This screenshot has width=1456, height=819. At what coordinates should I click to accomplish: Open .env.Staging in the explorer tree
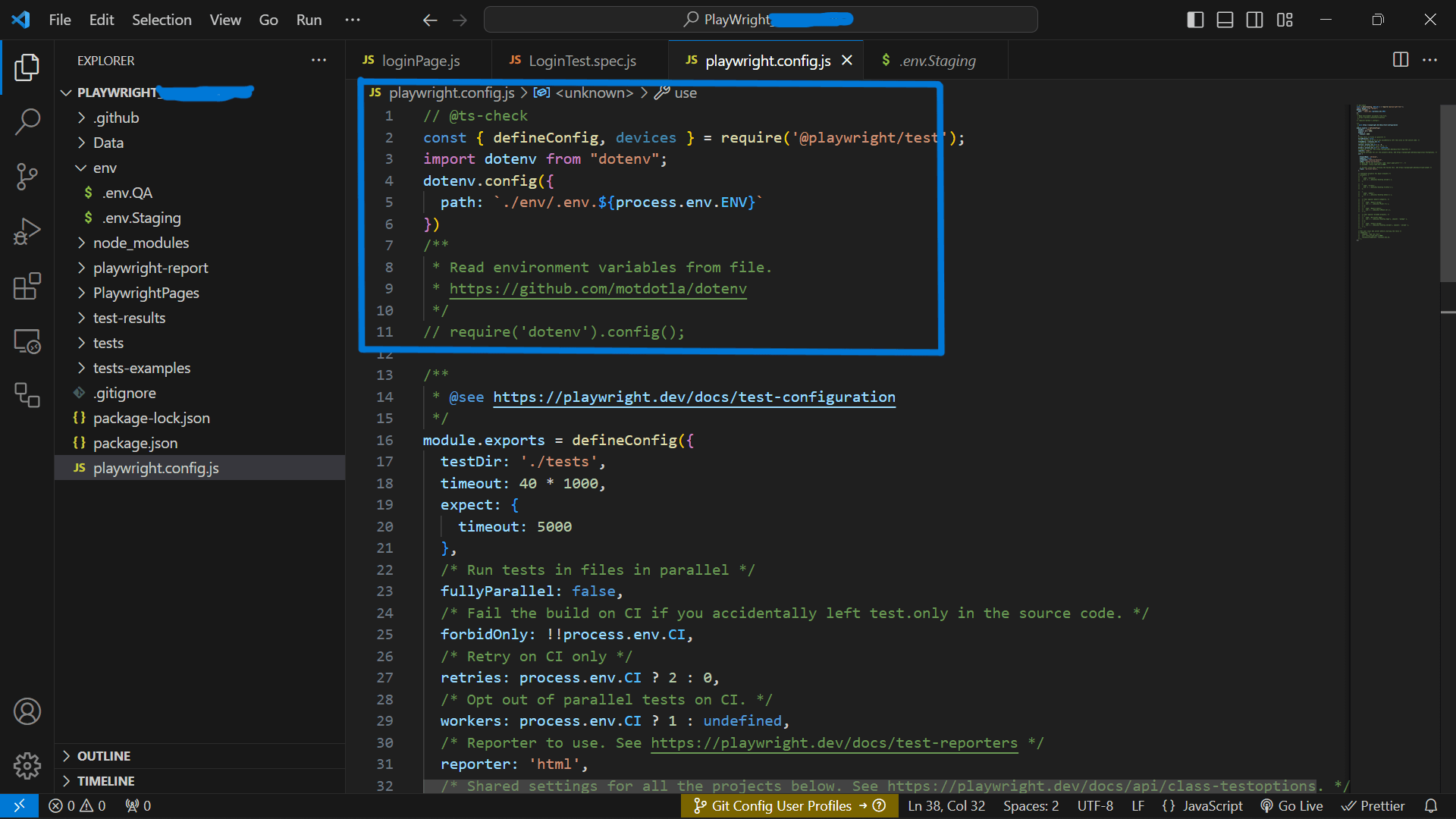click(x=199, y=218)
